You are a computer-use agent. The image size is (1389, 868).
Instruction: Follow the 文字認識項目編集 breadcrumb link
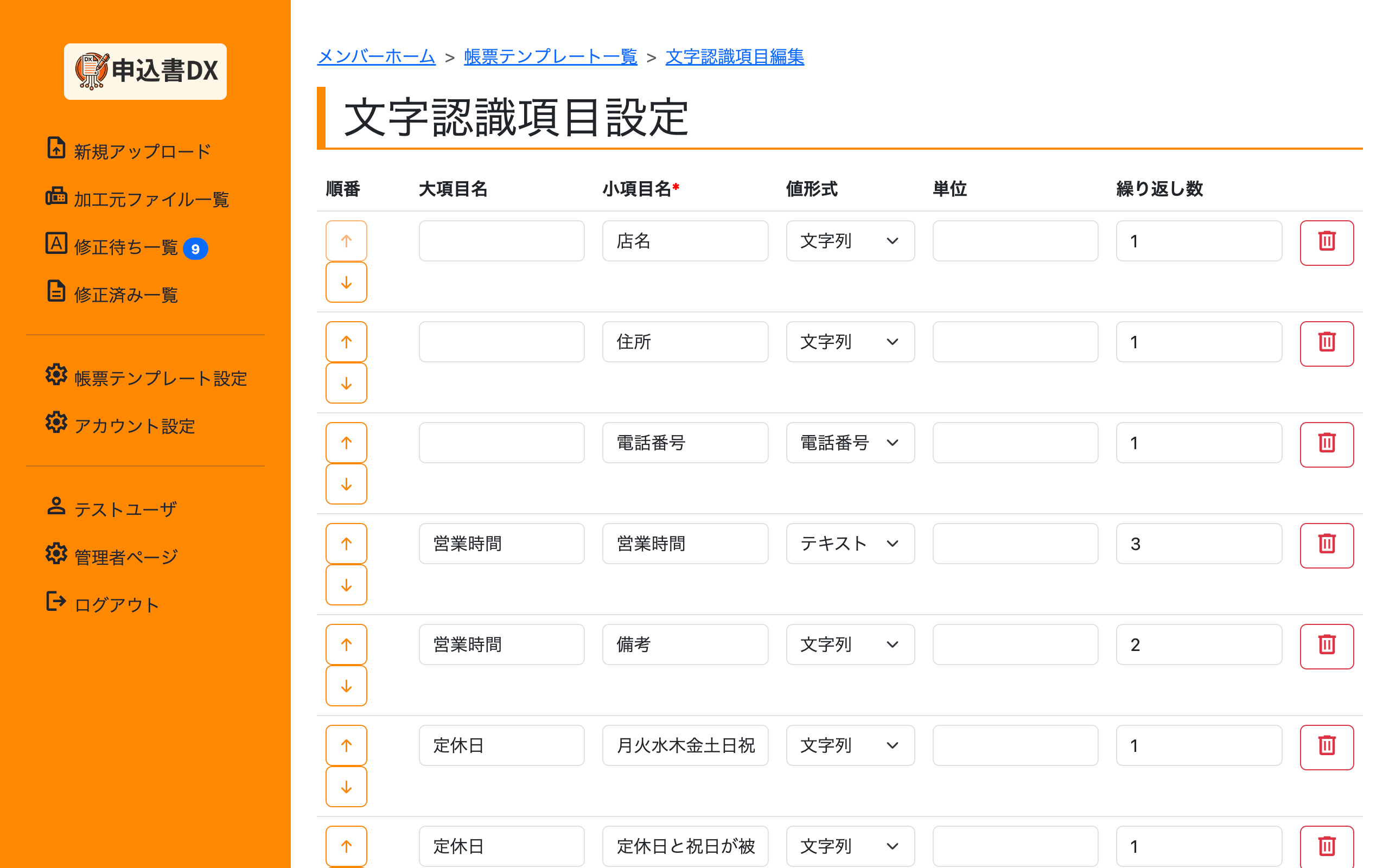coord(735,56)
